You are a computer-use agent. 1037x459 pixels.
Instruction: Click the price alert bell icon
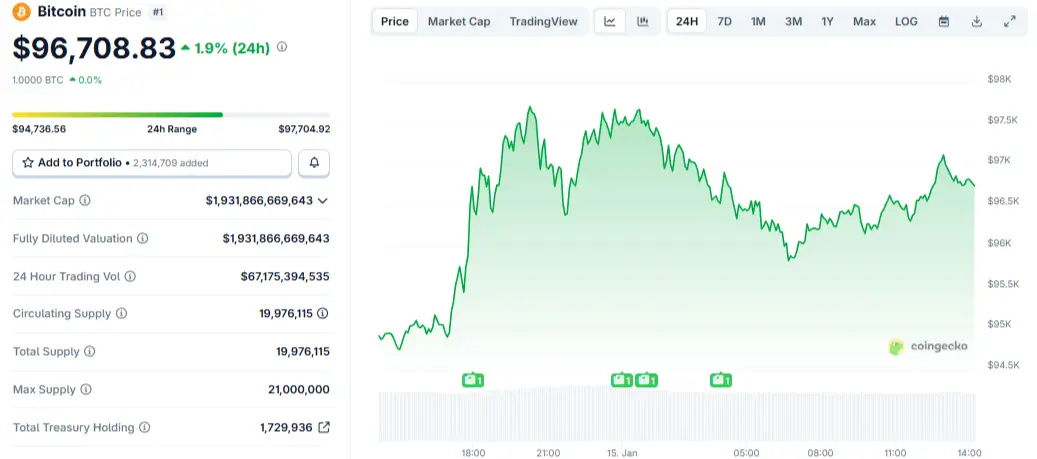[314, 163]
